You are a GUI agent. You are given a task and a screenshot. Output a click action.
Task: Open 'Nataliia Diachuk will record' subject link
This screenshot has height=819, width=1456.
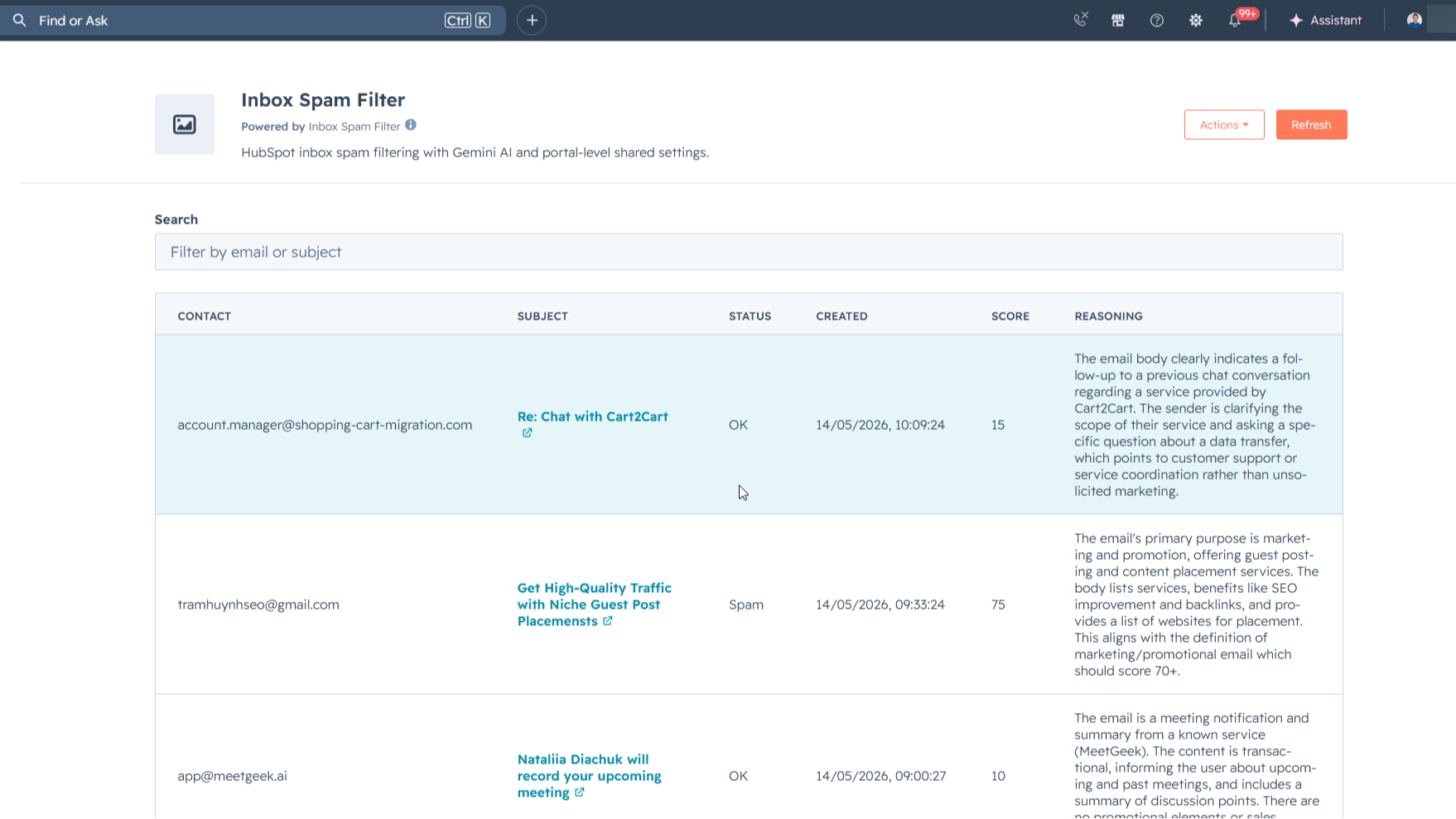click(590, 776)
